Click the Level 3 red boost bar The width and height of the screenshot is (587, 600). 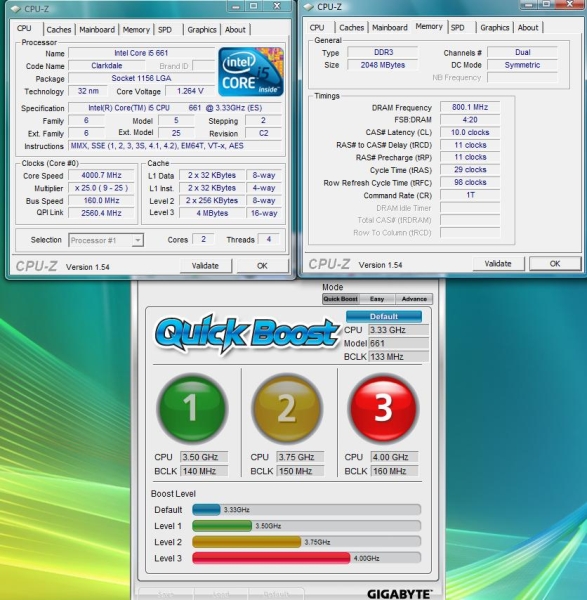[x=271, y=558]
